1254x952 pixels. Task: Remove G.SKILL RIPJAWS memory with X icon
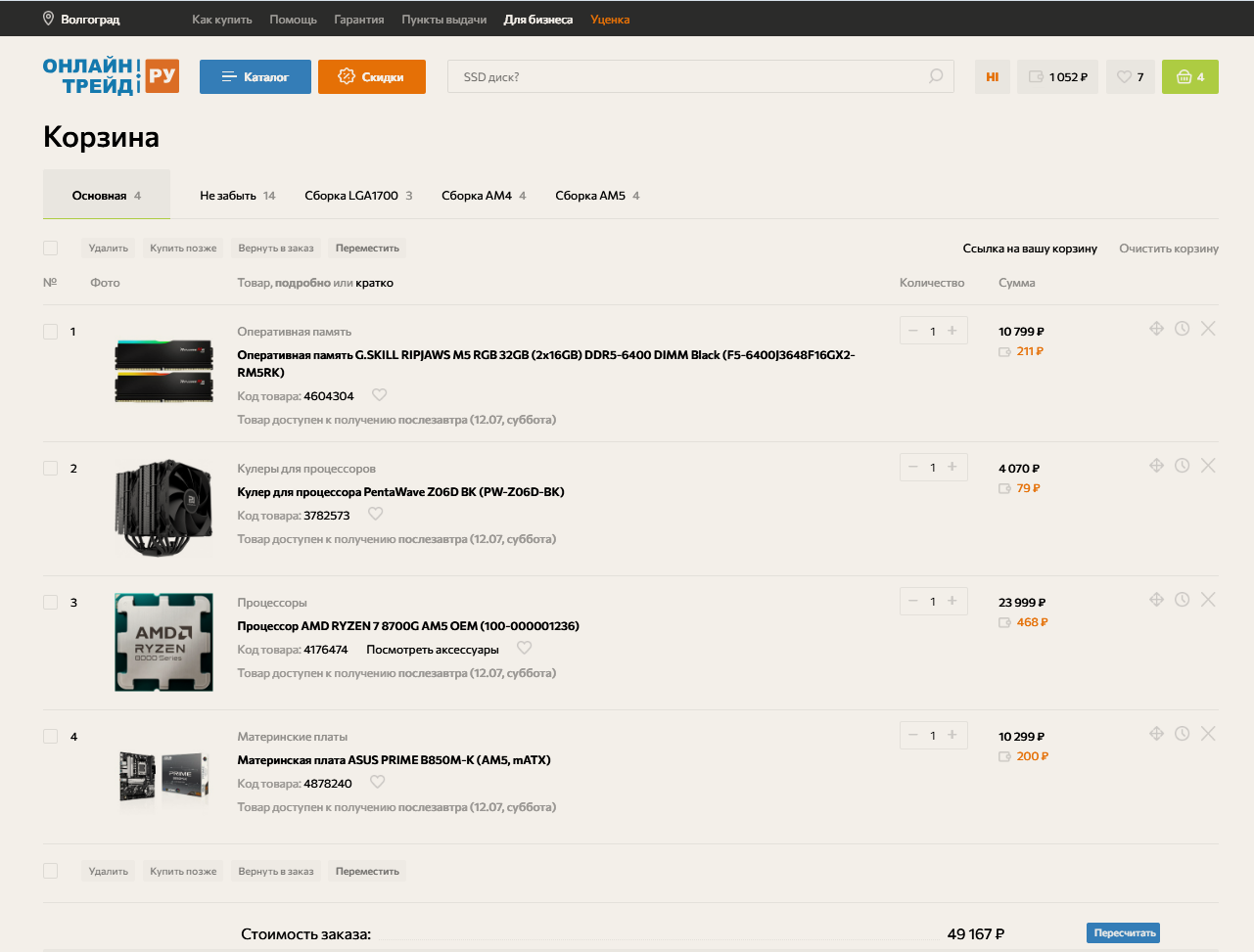click(1208, 329)
